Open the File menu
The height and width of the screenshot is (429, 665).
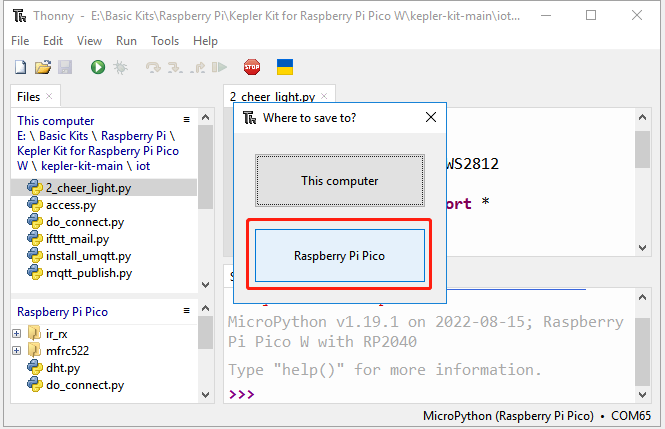pyautogui.click(x=20, y=41)
